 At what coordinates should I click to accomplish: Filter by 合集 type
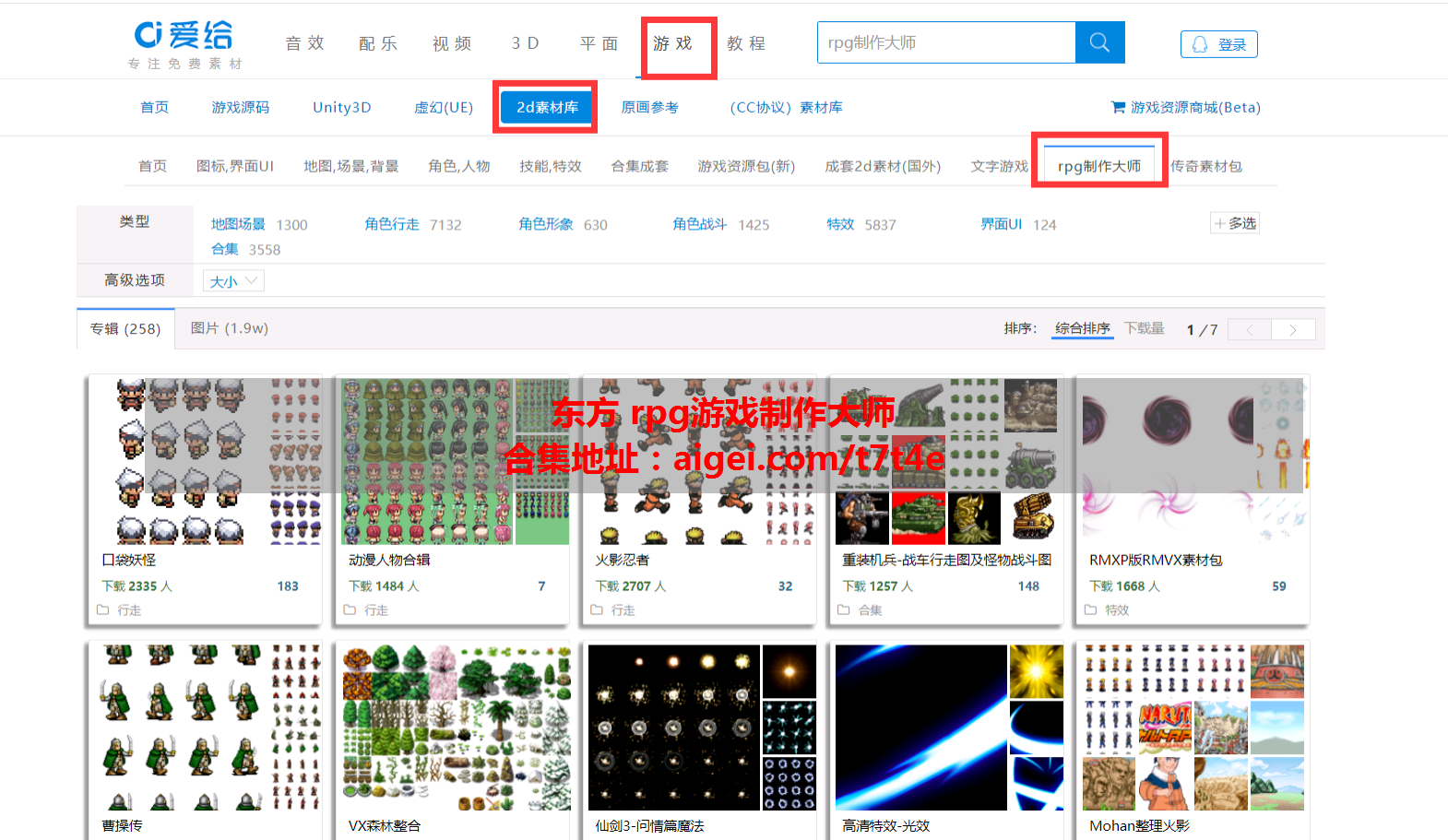225,249
